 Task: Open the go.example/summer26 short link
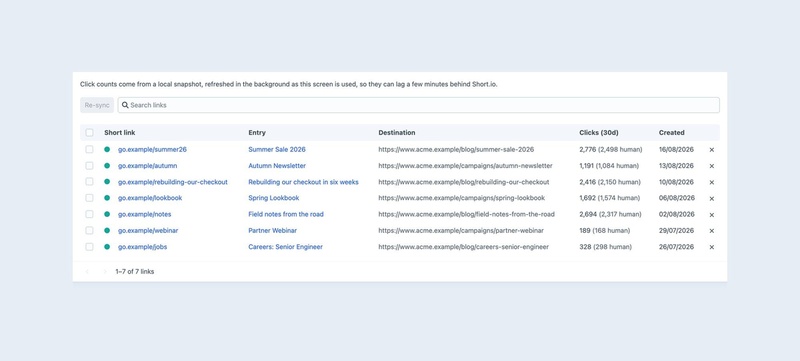[x=152, y=149]
